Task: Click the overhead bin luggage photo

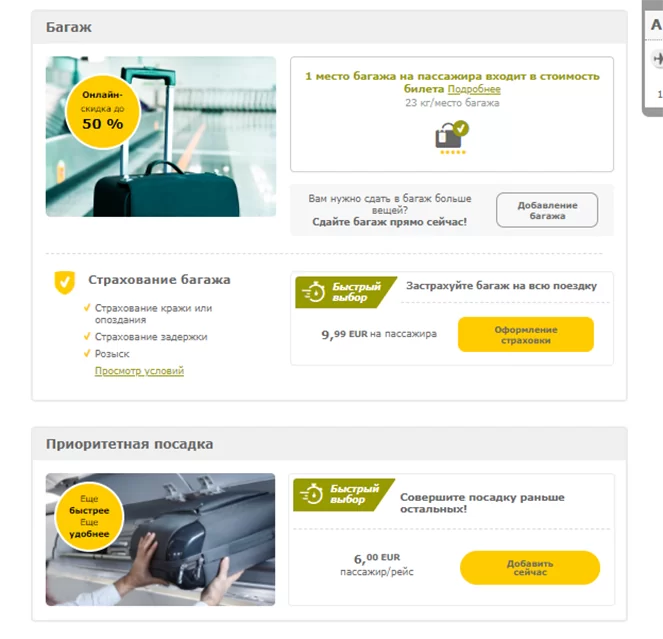Action: tap(160, 539)
